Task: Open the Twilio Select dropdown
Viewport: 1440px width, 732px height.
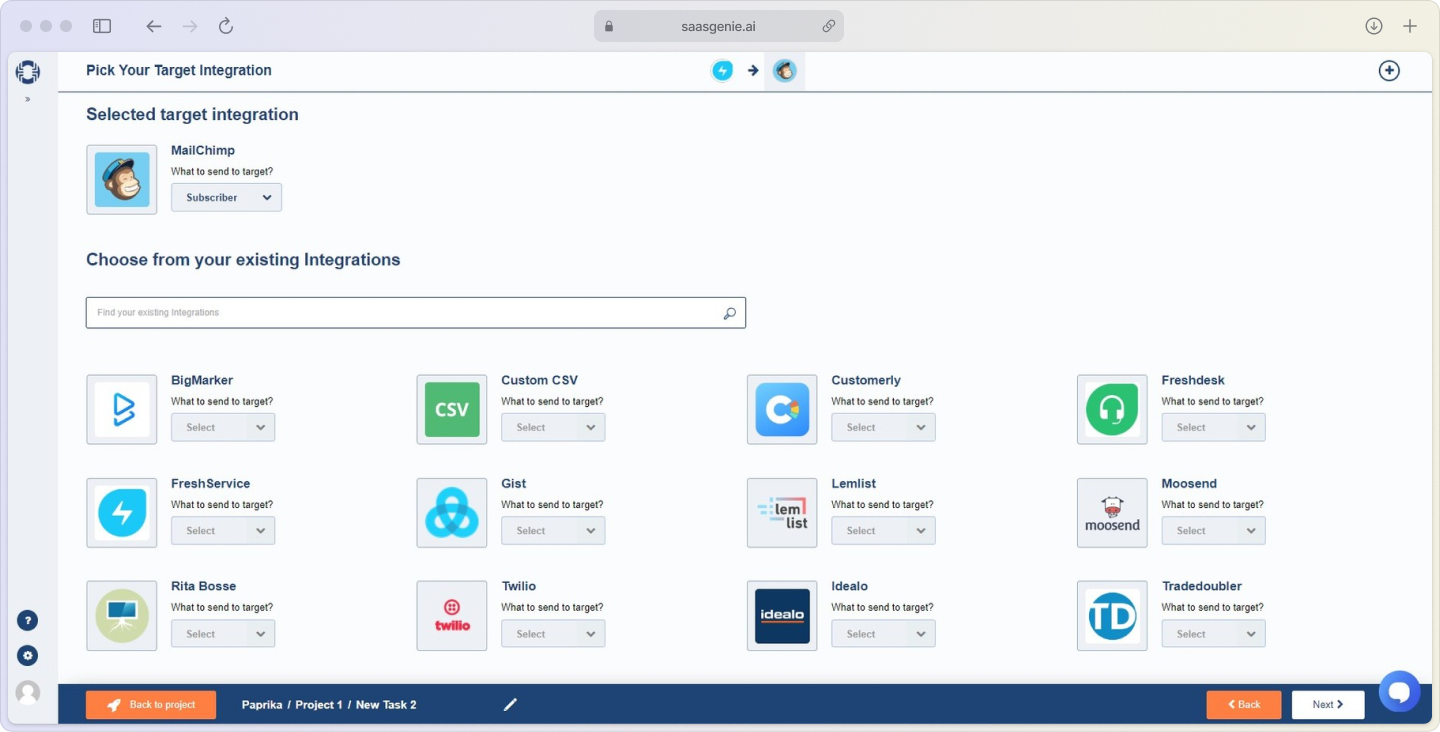Action: tap(553, 634)
